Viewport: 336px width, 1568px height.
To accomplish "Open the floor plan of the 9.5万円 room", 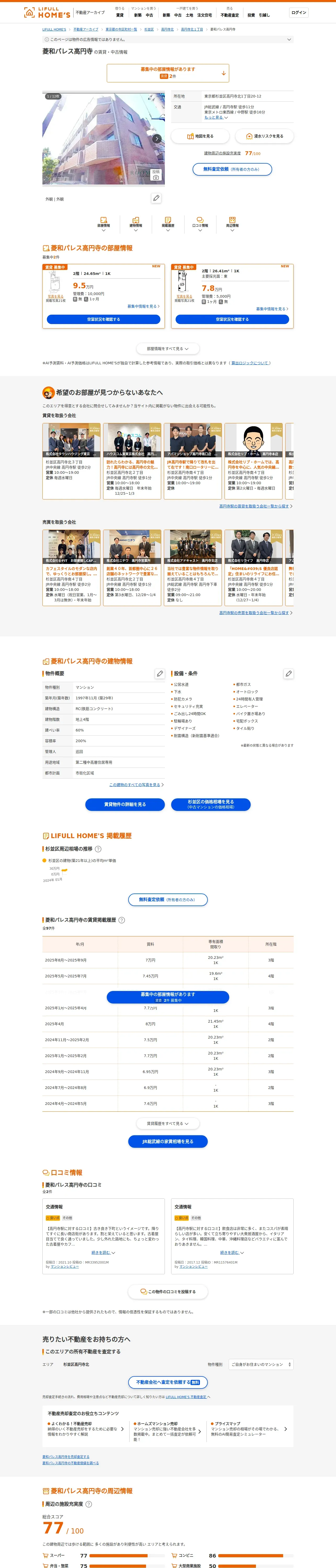I will pos(55,282).
